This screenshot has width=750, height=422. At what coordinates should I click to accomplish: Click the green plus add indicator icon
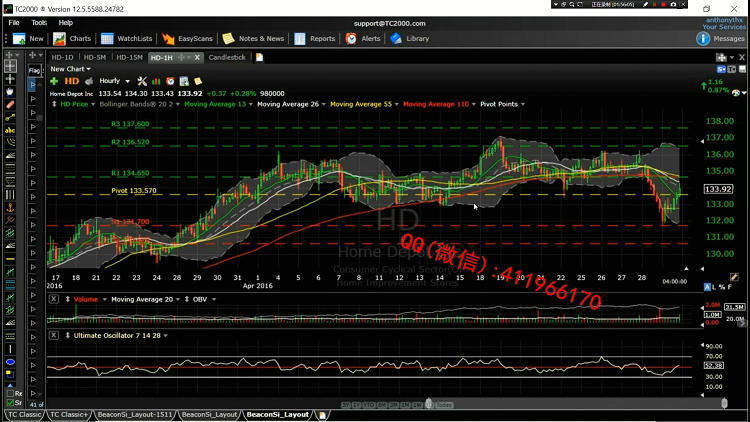(x=54, y=81)
